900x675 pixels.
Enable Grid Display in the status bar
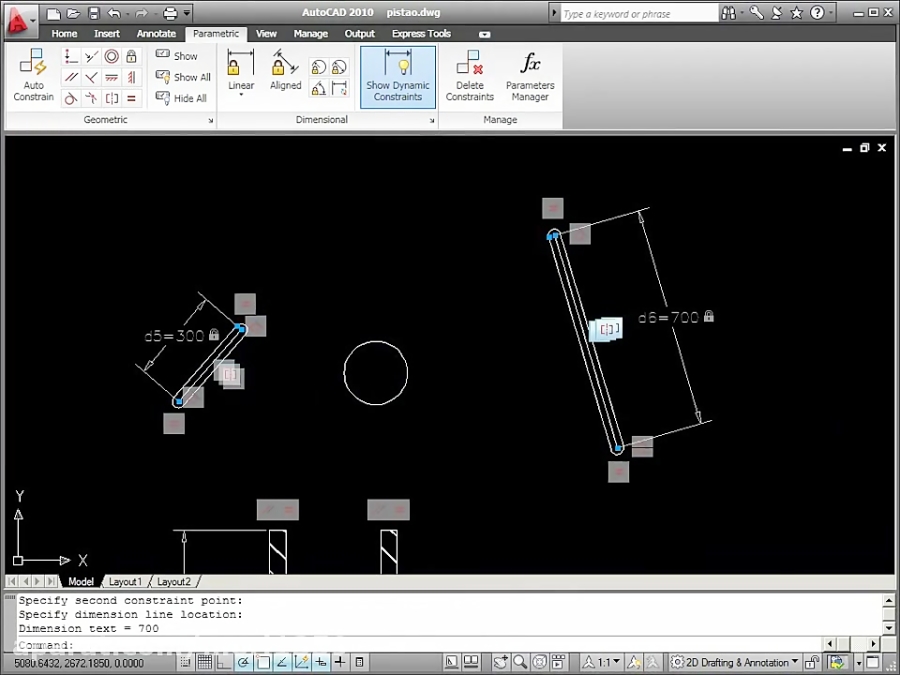click(x=206, y=661)
